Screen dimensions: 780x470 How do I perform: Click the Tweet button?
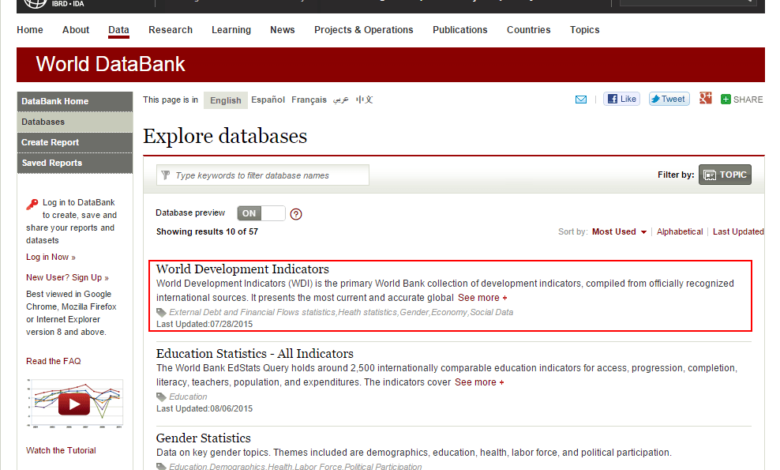[x=669, y=99]
